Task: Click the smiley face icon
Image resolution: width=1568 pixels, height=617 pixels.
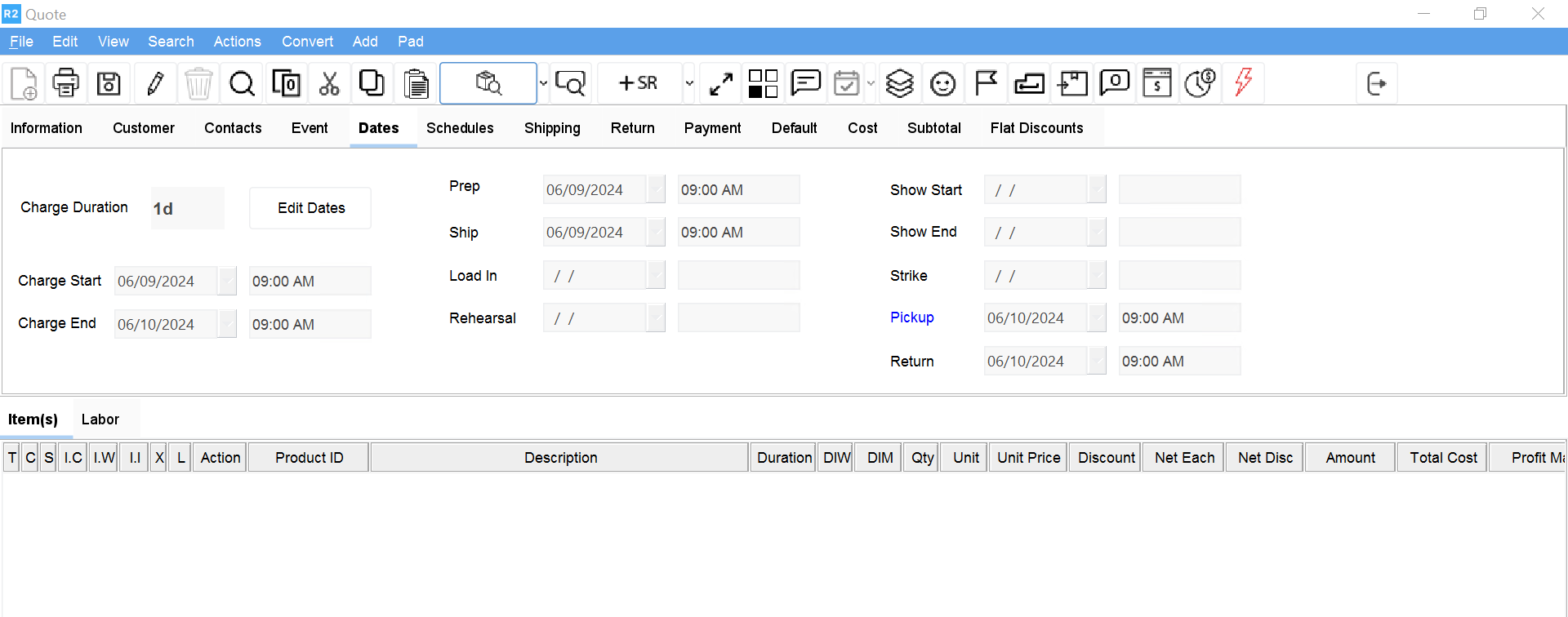Action: pos(943,83)
